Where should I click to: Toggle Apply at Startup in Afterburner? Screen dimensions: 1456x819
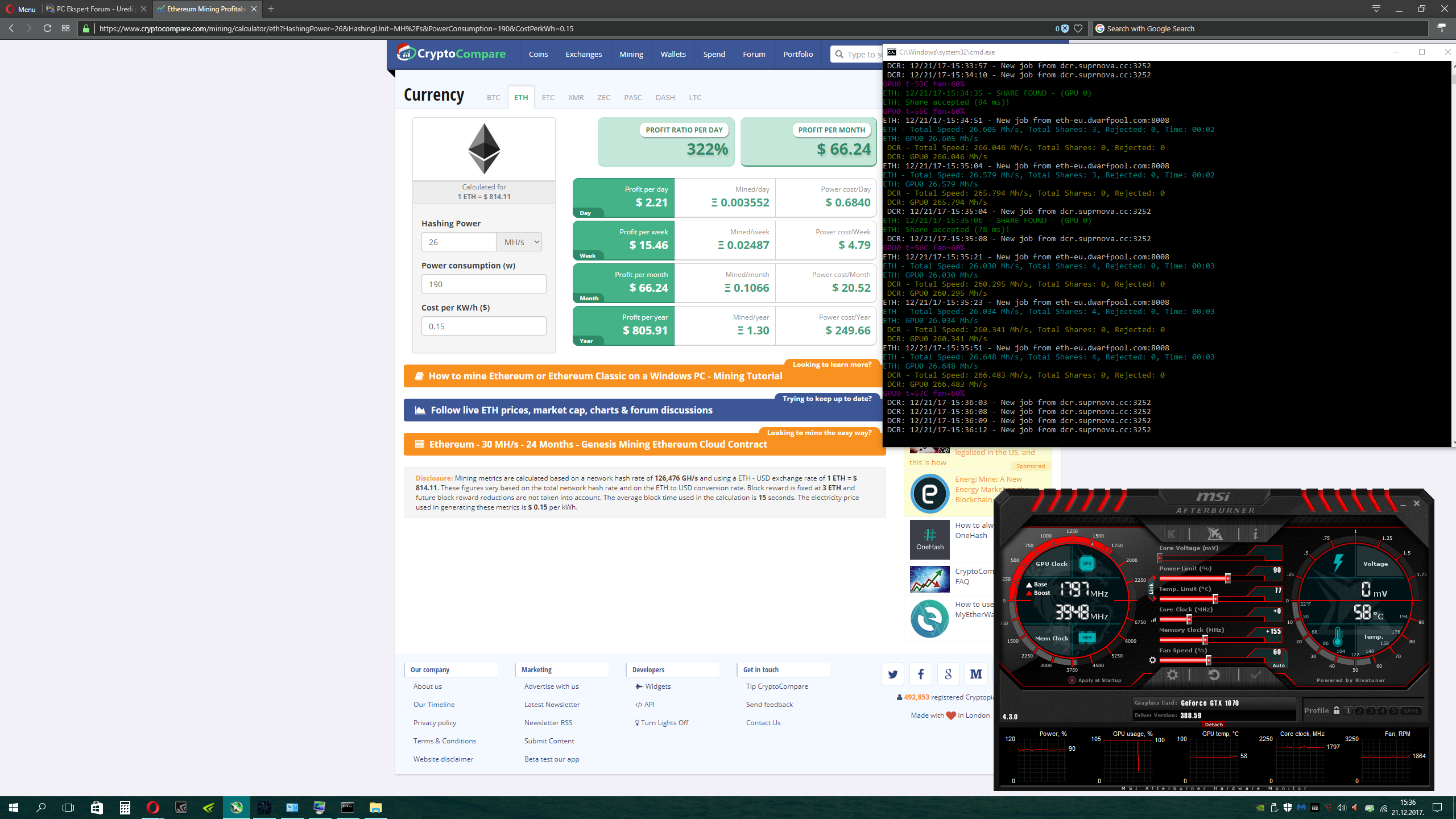(x=1072, y=680)
